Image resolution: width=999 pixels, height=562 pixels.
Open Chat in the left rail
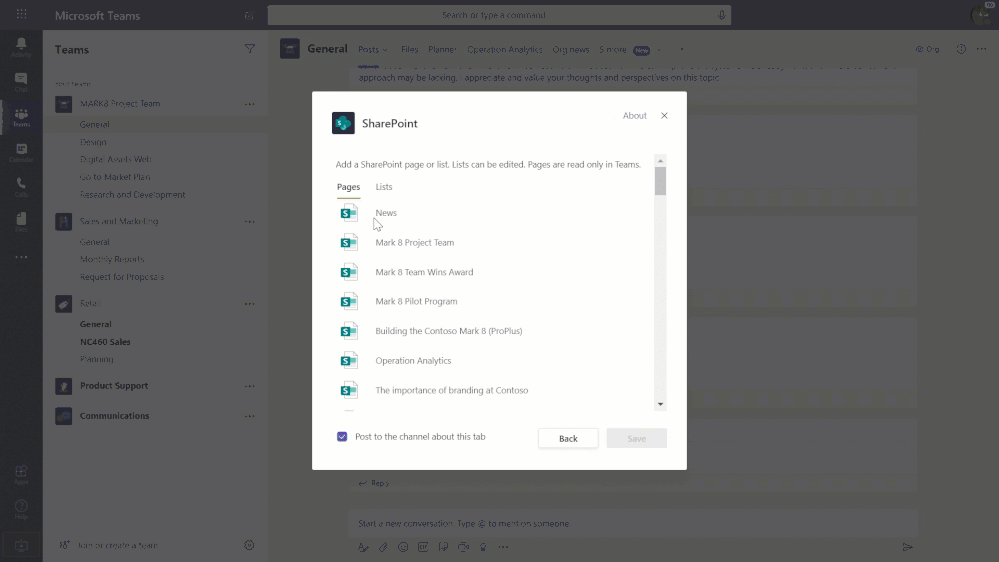pyautogui.click(x=21, y=82)
